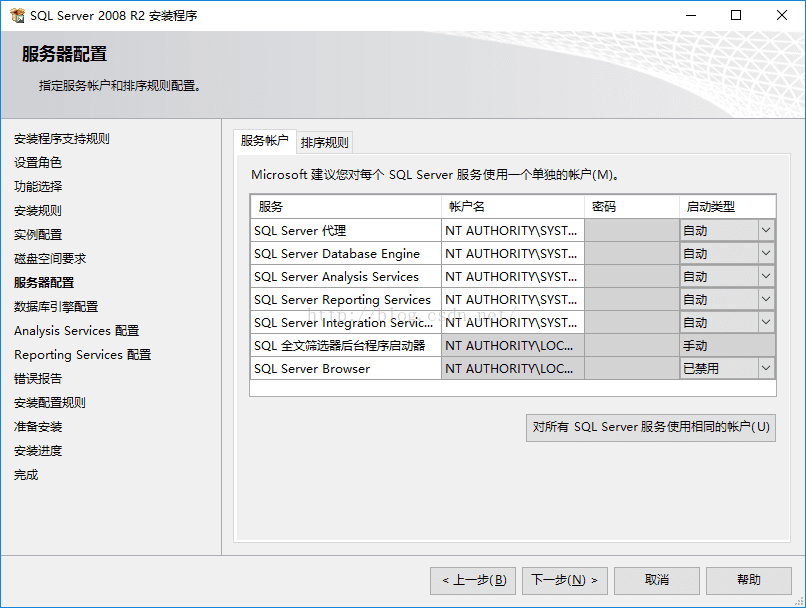Open startup type dropdown for Database Engine
The height and width of the screenshot is (608, 806).
[766, 253]
